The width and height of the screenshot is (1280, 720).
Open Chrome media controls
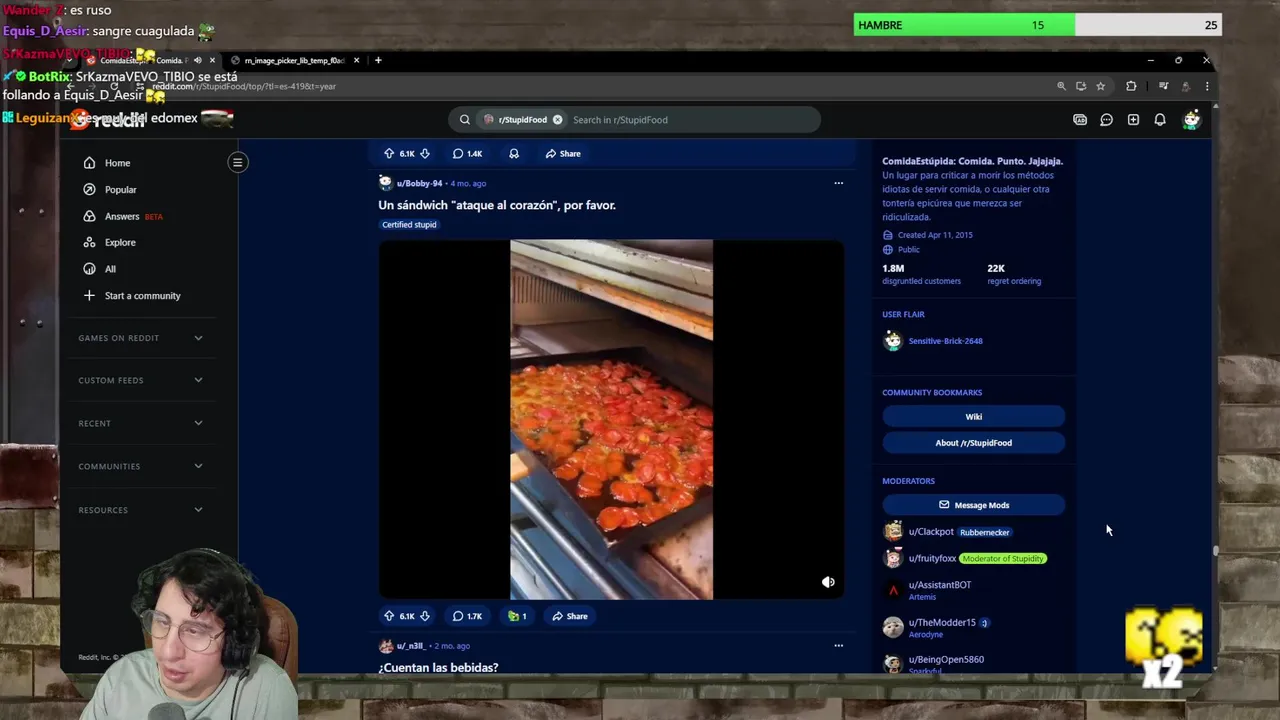pos(1163,86)
